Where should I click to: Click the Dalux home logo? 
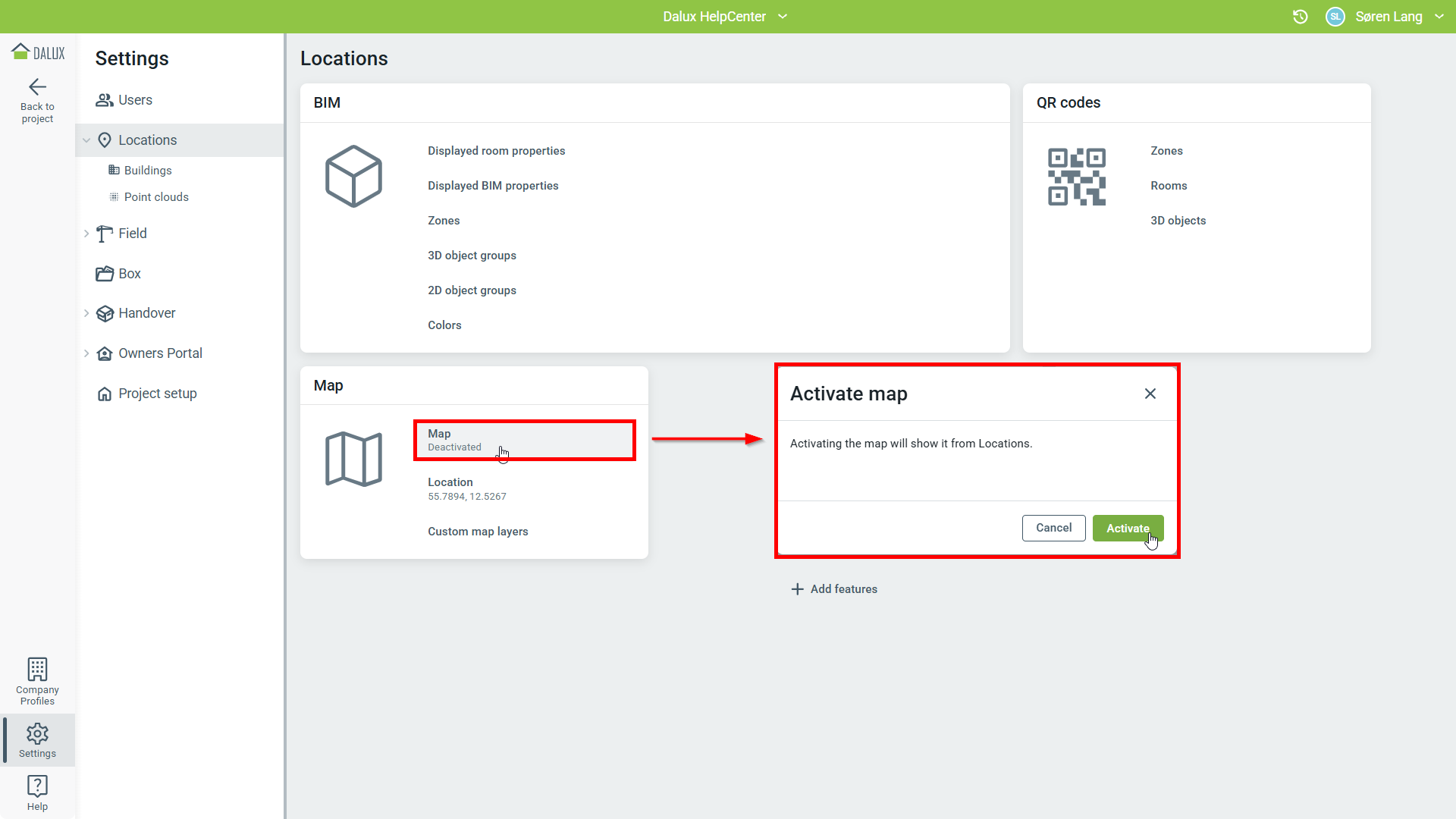(37, 52)
